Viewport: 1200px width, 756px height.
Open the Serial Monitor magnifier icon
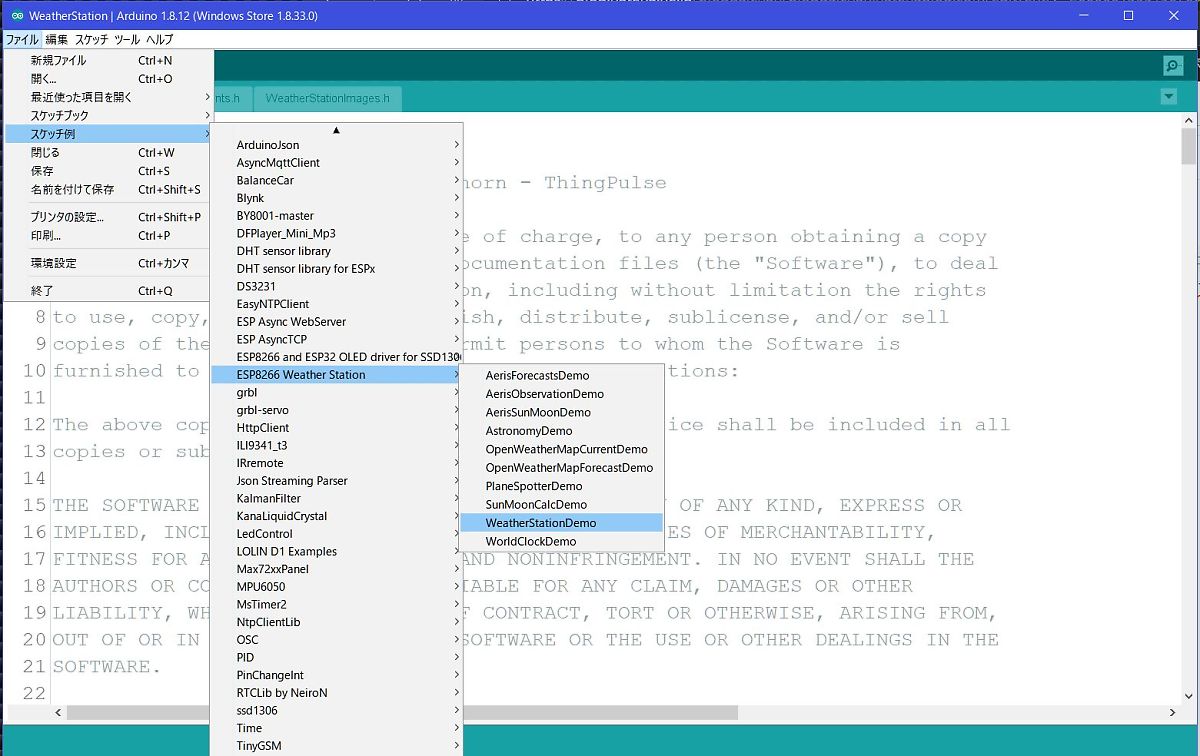coord(1173,65)
